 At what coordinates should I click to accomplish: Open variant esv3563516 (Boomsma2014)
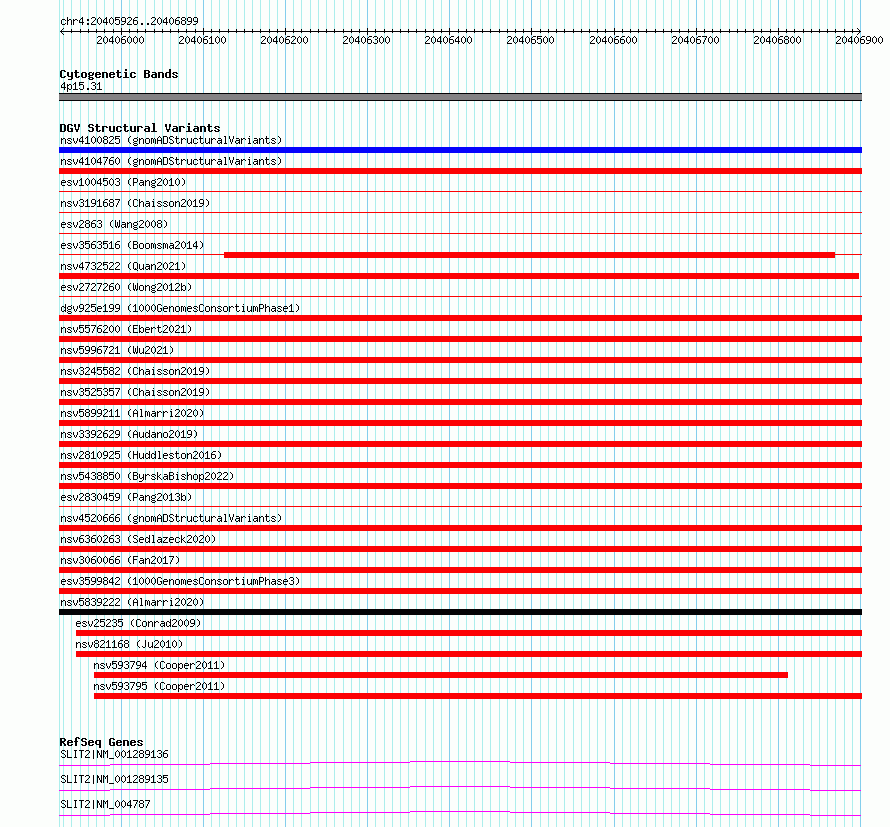click(x=132, y=245)
